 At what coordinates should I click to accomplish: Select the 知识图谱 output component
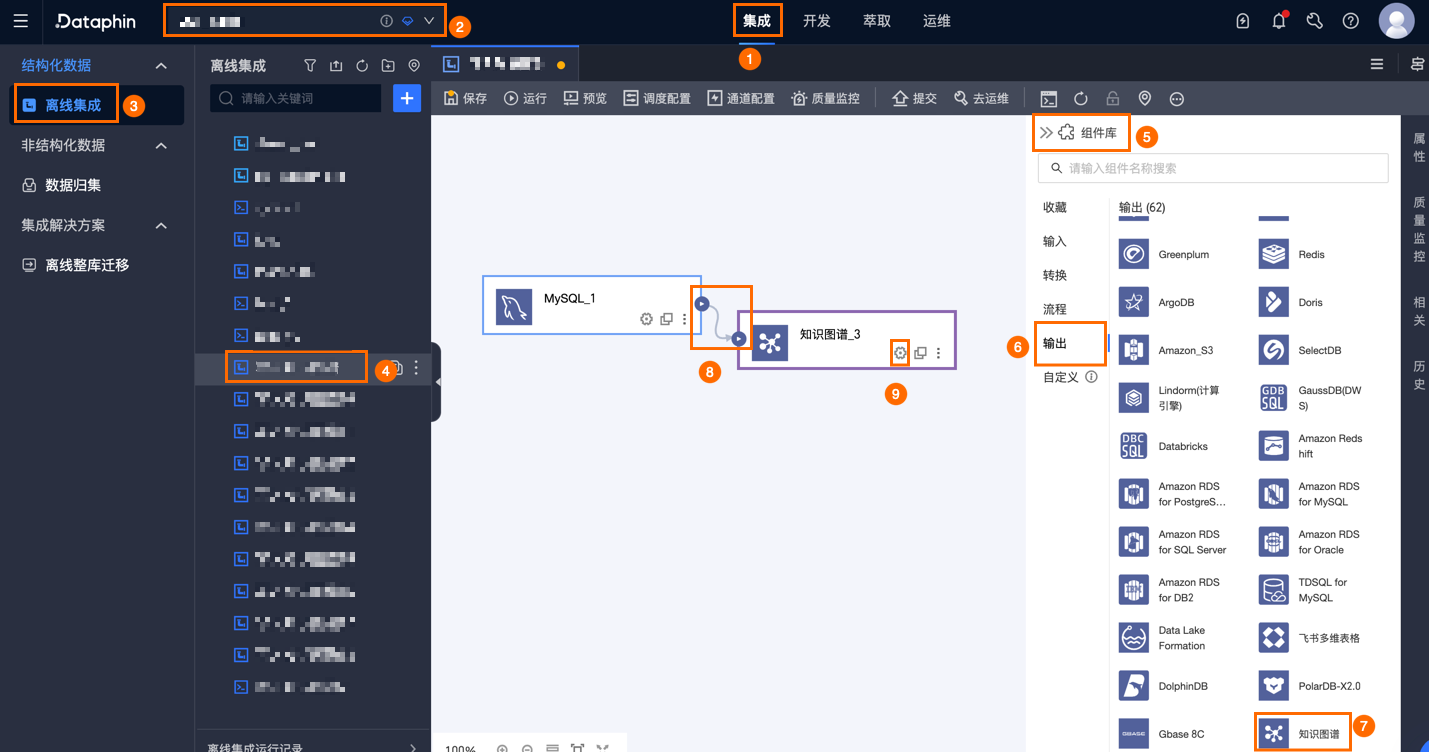point(1301,734)
